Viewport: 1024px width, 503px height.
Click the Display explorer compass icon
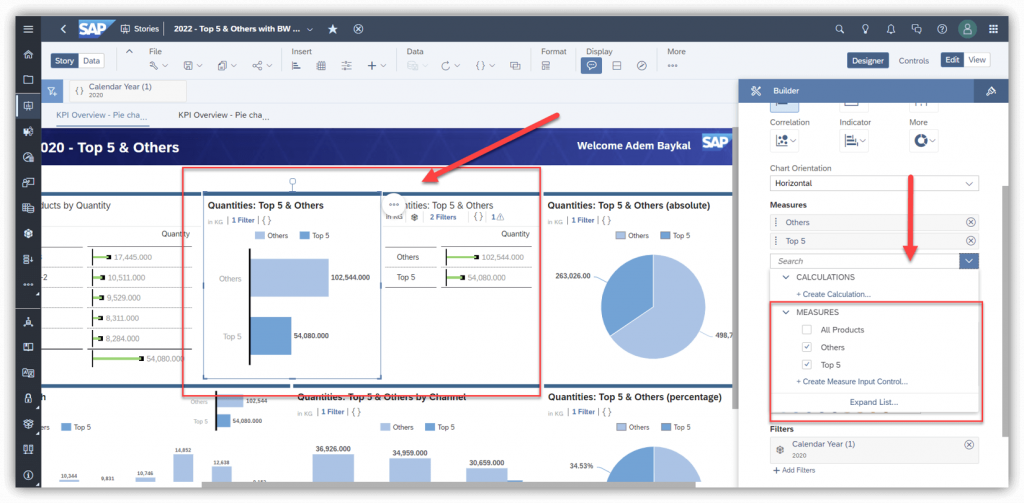(x=642, y=66)
